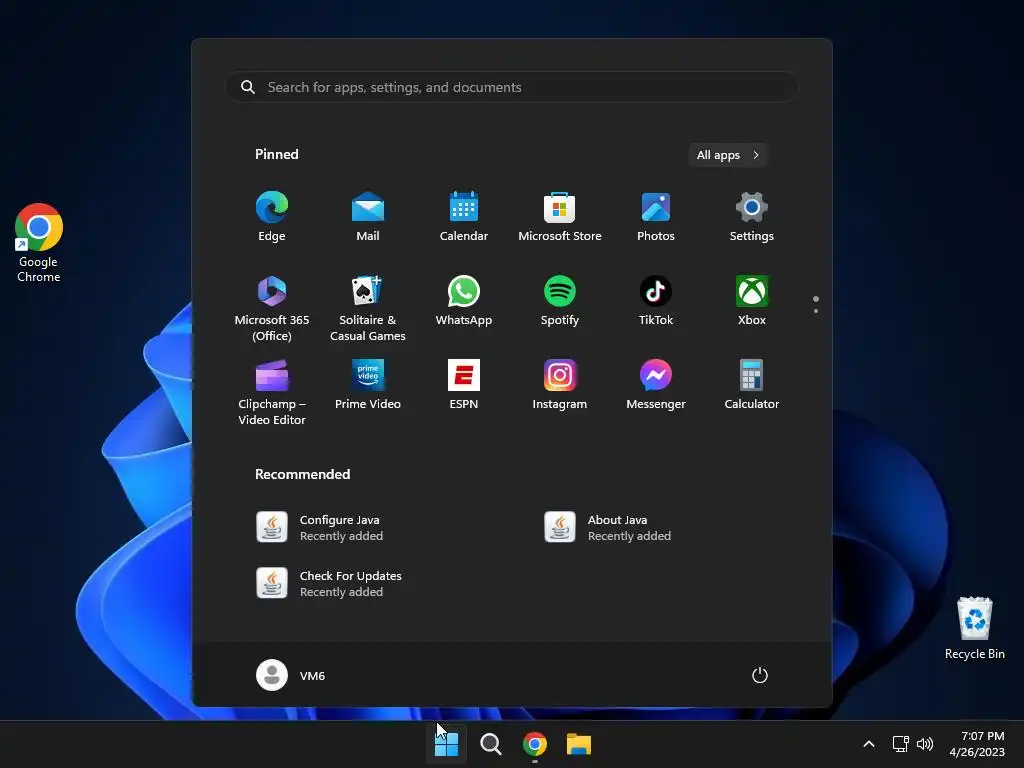Screen dimensions: 1024x768
Task: Open WhatsApp
Action: pos(464,301)
